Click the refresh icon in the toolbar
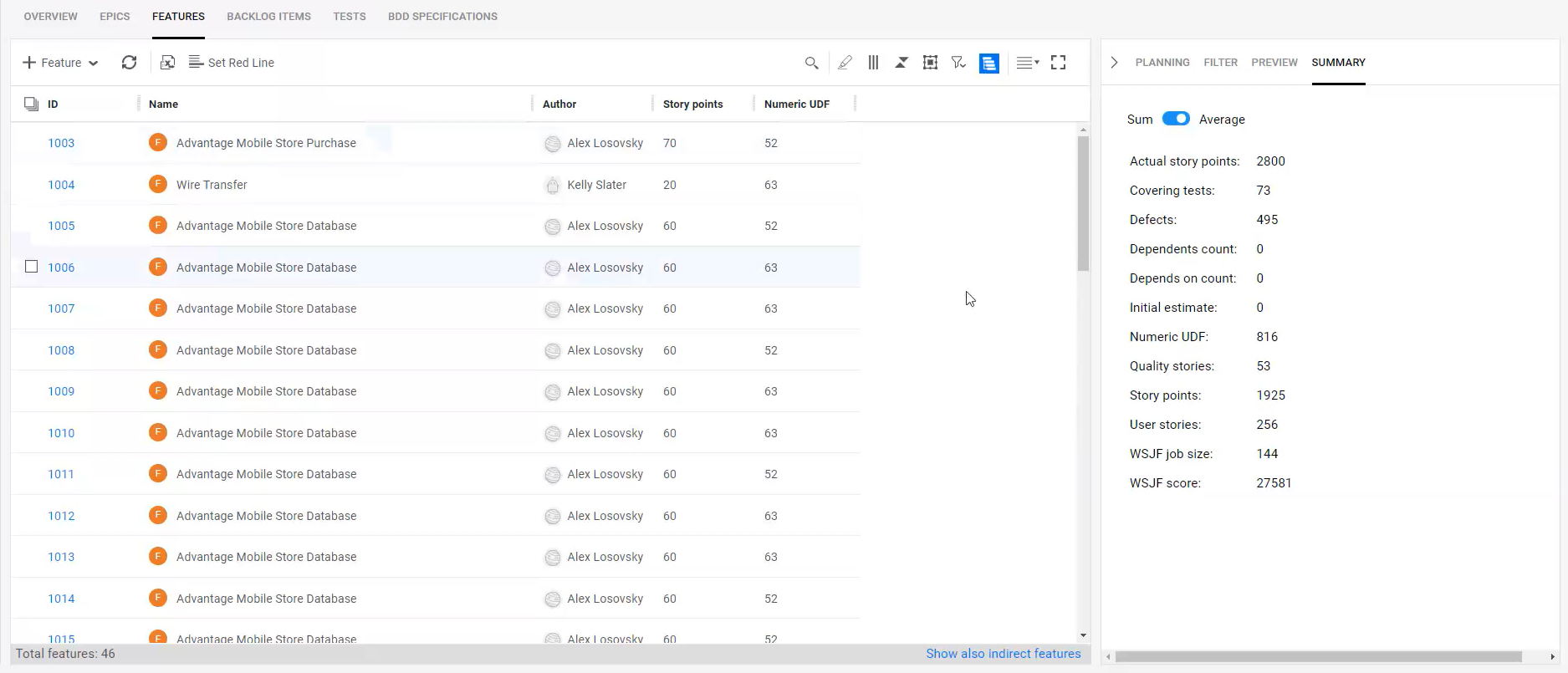Screen dimensions: 1568x673 click(129, 63)
